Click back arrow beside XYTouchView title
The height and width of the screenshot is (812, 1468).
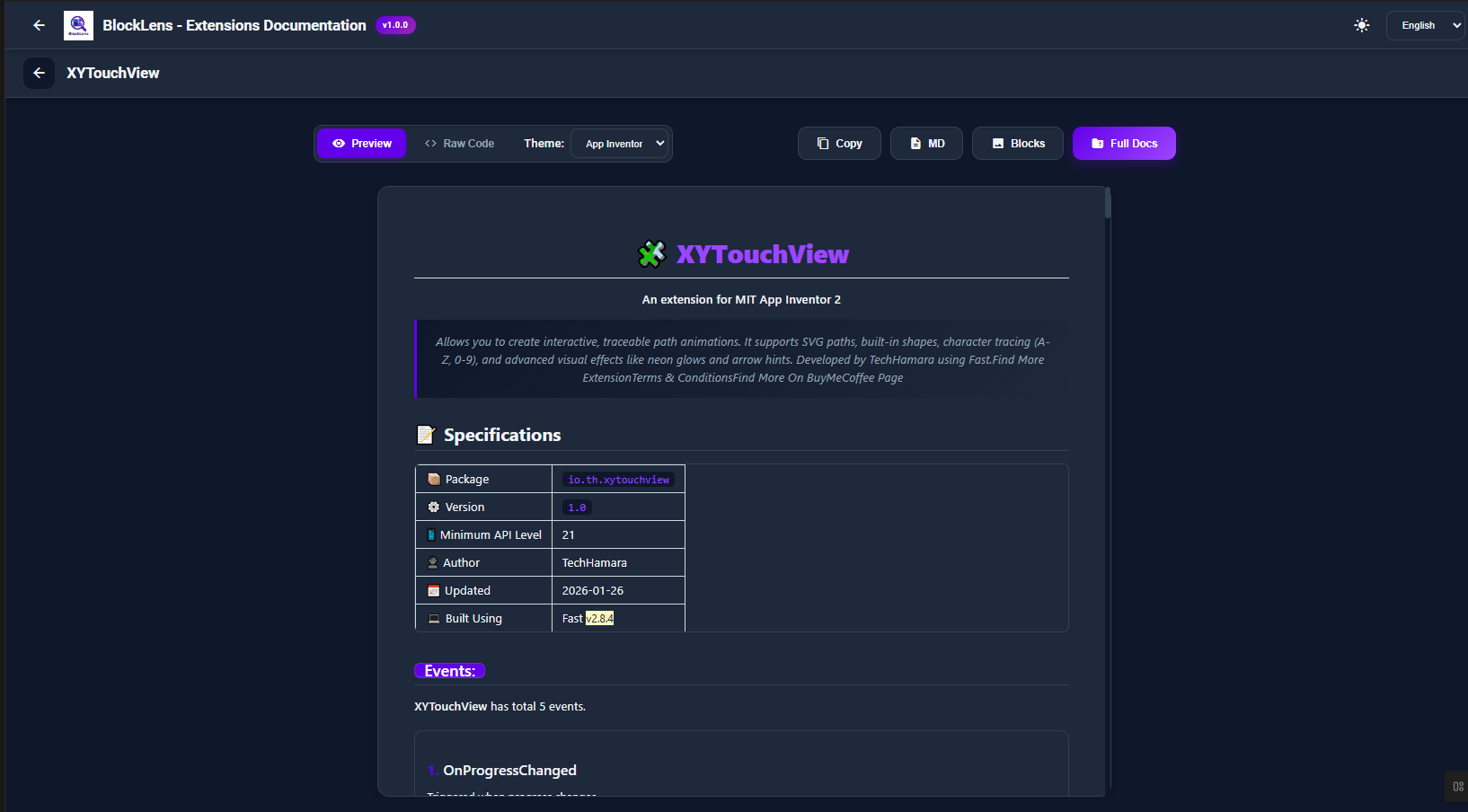(x=39, y=73)
